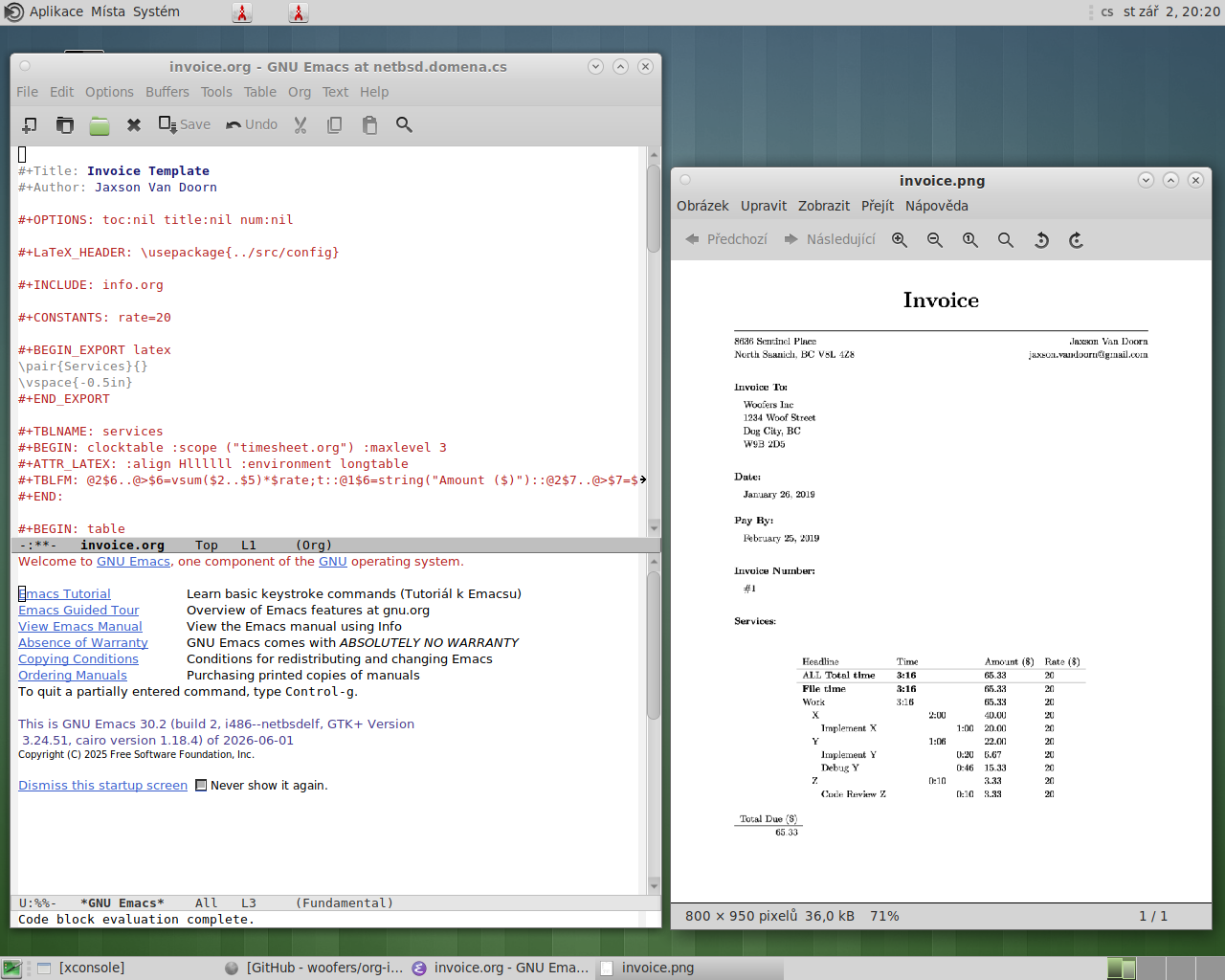1225x980 pixels.
Task: Set image zoom to normal size (1:1)
Action: (x=970, y=240)
